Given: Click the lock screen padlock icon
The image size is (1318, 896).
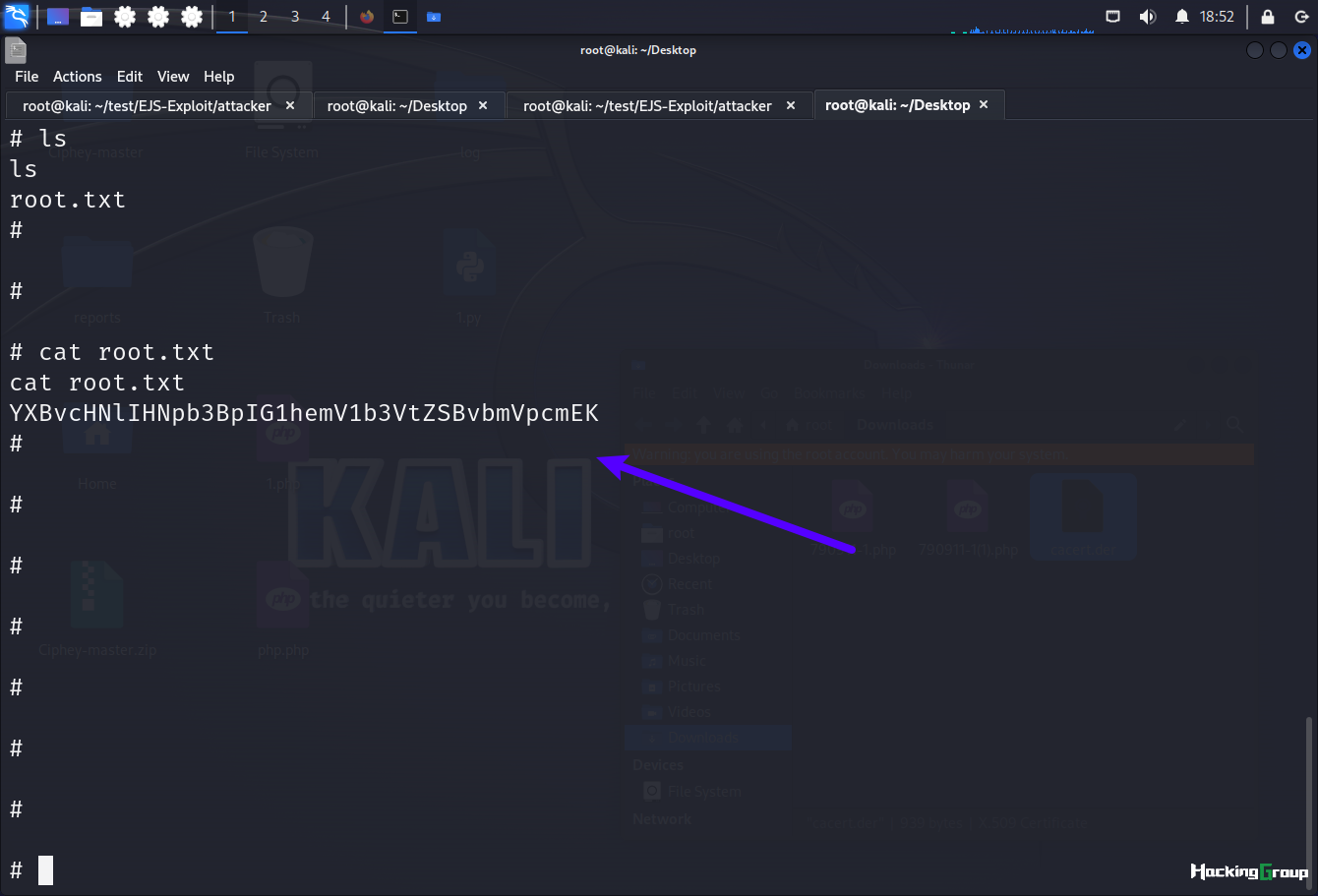Looking at the screenshot, I should point(1268,17).
